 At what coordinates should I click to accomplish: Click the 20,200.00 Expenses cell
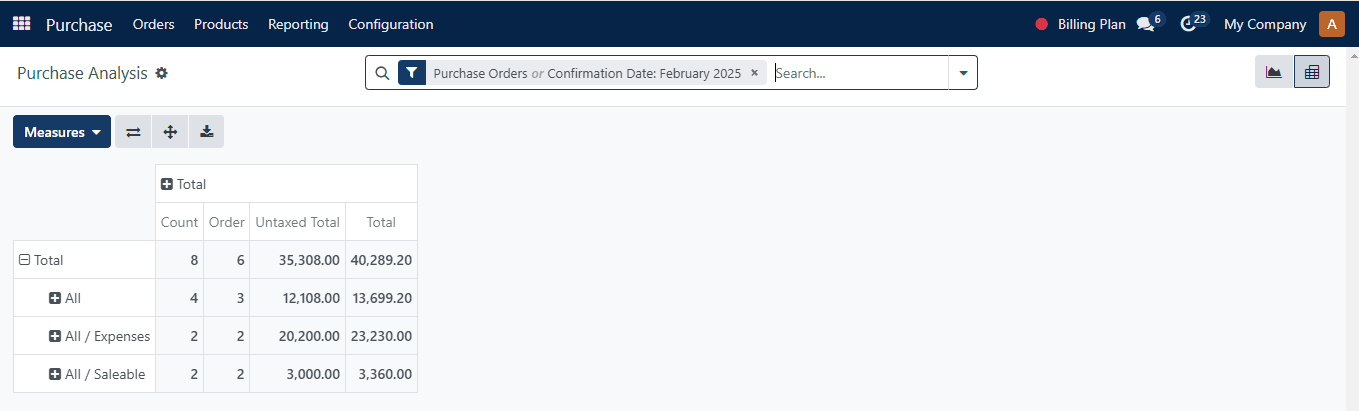pyautogui.click(x=298, y=336)
